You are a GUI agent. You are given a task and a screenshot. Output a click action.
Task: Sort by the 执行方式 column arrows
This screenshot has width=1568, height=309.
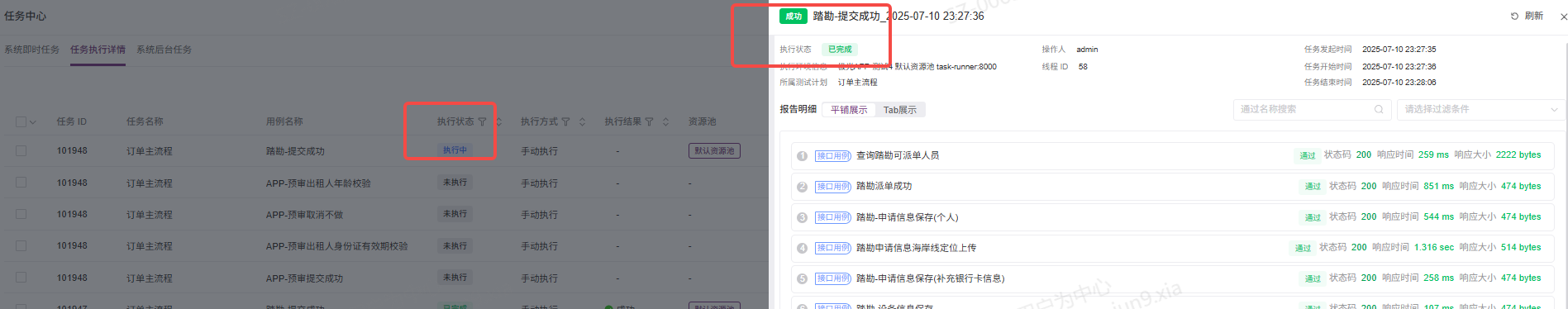582,121
